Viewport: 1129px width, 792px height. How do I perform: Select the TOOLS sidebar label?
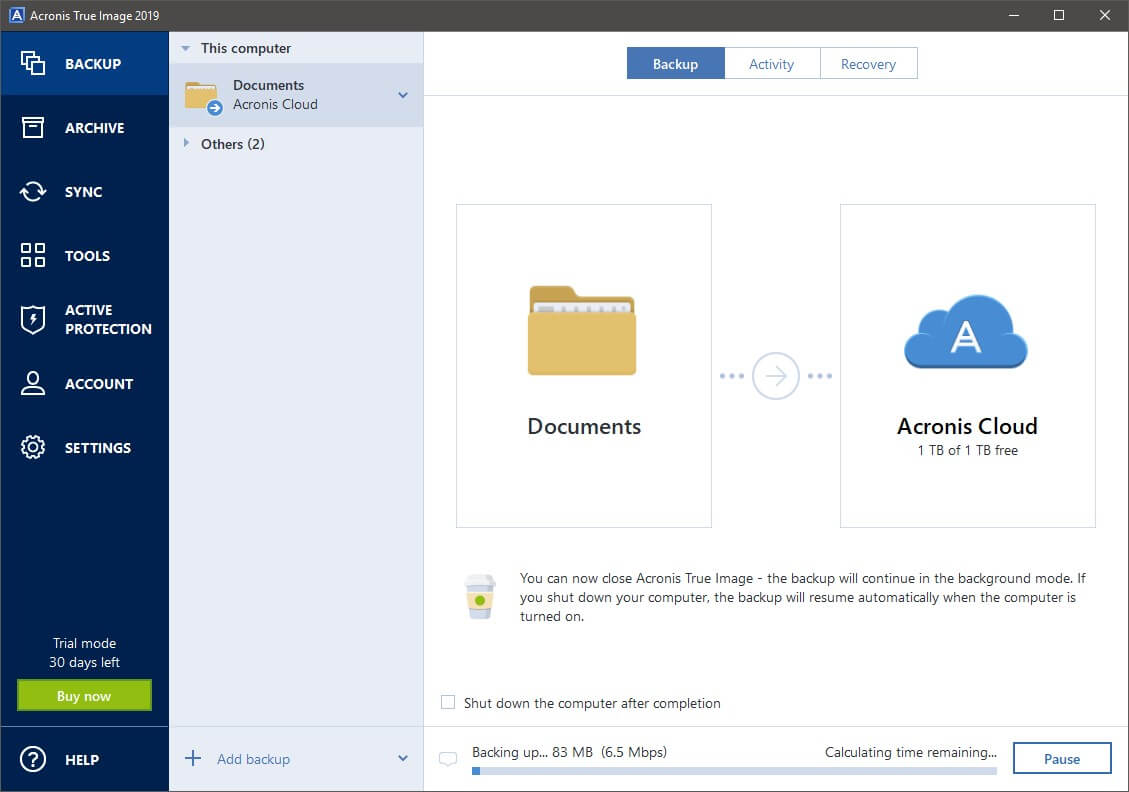tap(87, 256)
